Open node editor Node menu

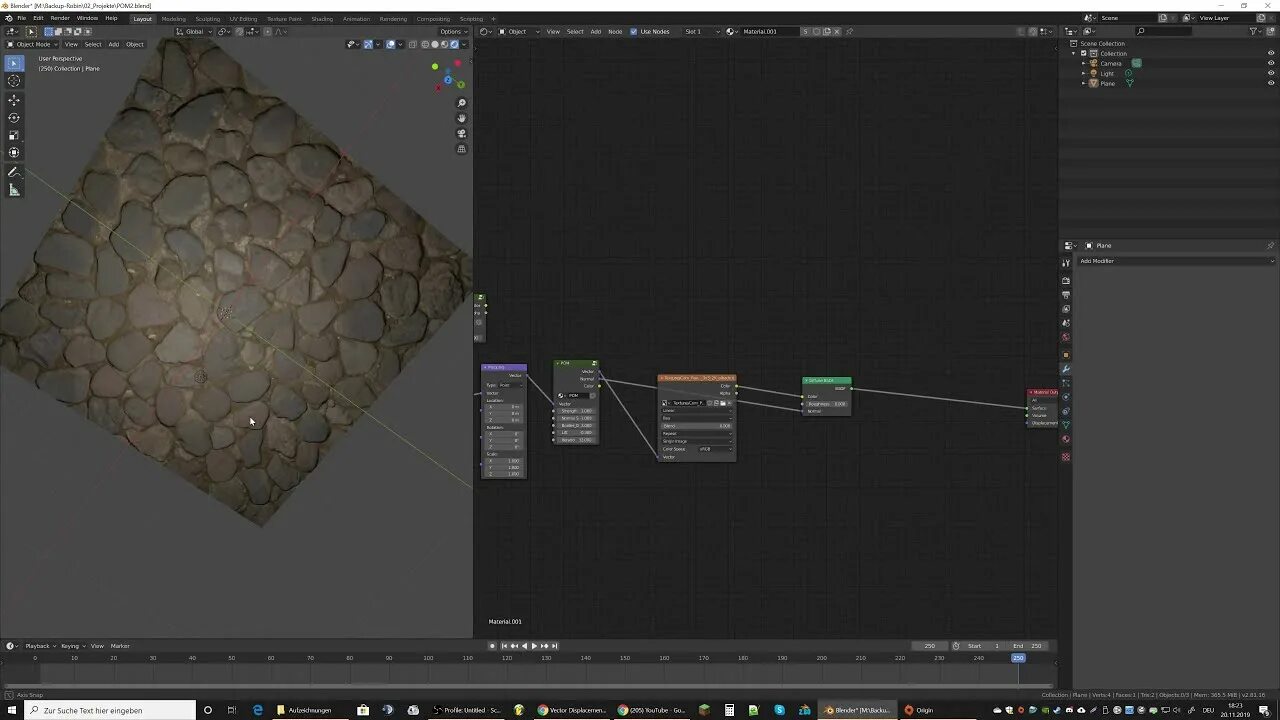click(615, 31)
